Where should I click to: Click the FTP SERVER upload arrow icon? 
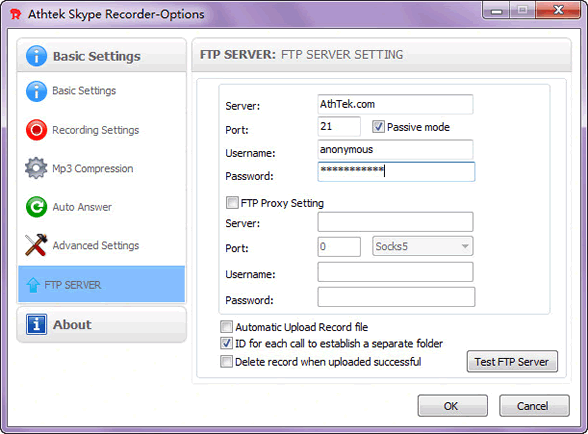(33, 285)
